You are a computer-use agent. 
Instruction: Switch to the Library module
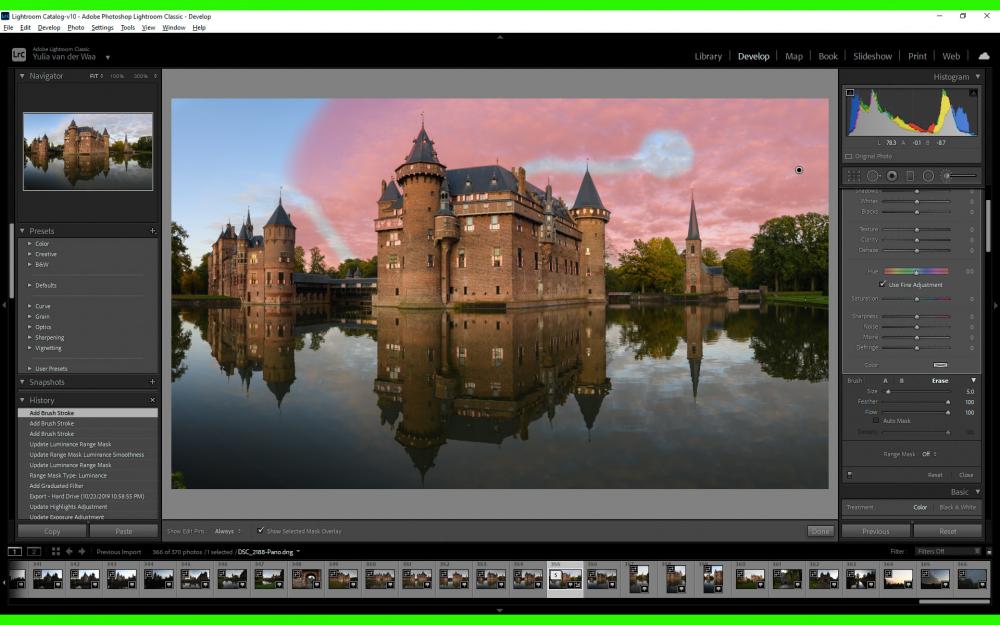click(708, 56)
